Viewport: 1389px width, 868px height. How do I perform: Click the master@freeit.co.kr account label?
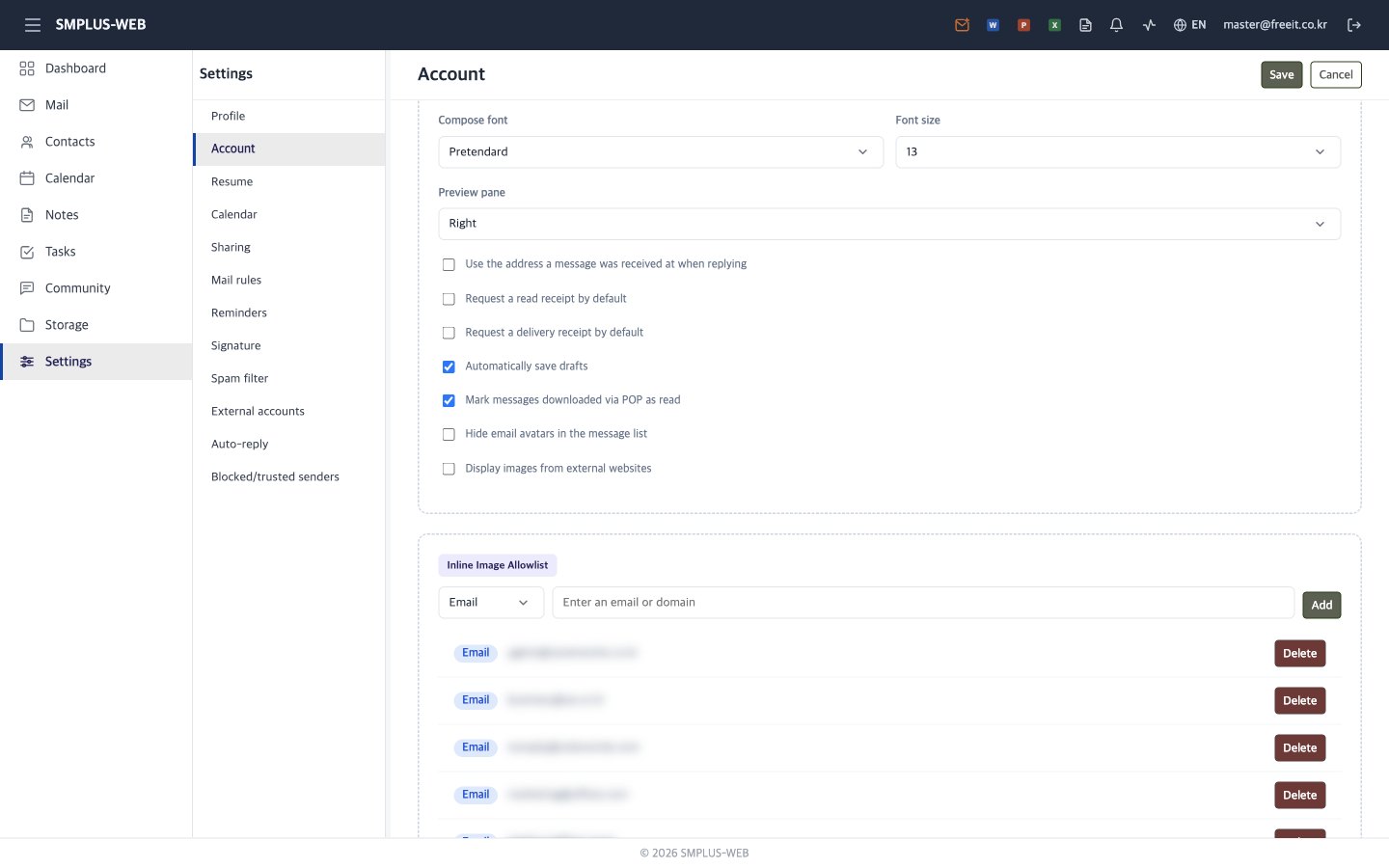click(1274, 25)
